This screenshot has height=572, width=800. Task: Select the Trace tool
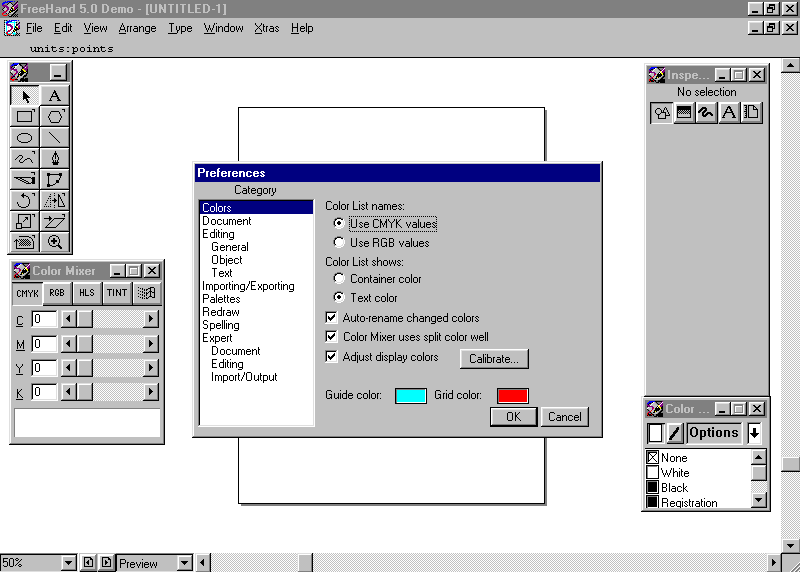point(24,242)
